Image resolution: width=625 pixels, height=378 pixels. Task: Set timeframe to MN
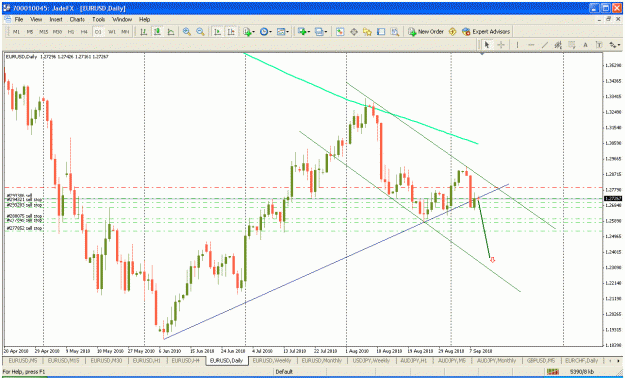coord(125,32)
